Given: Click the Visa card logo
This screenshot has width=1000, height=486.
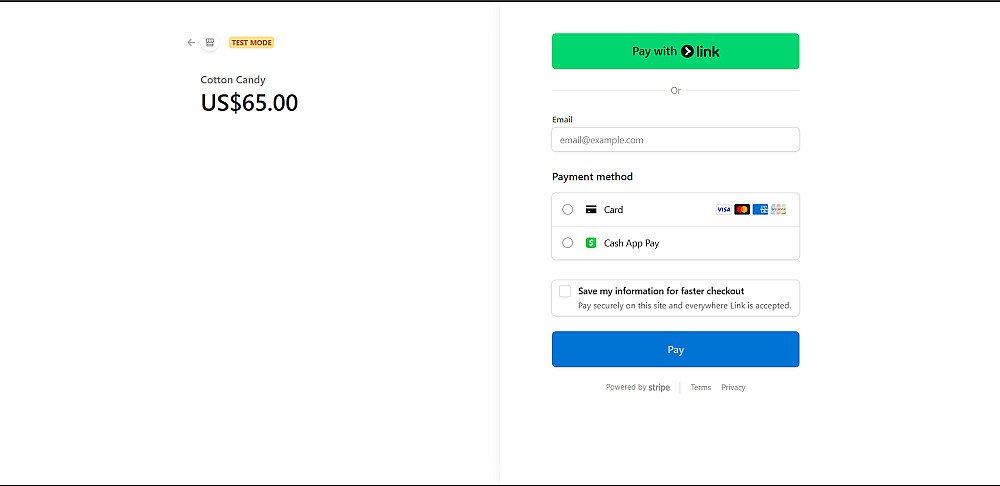Looking at the screenshot, I should [724, 210].
